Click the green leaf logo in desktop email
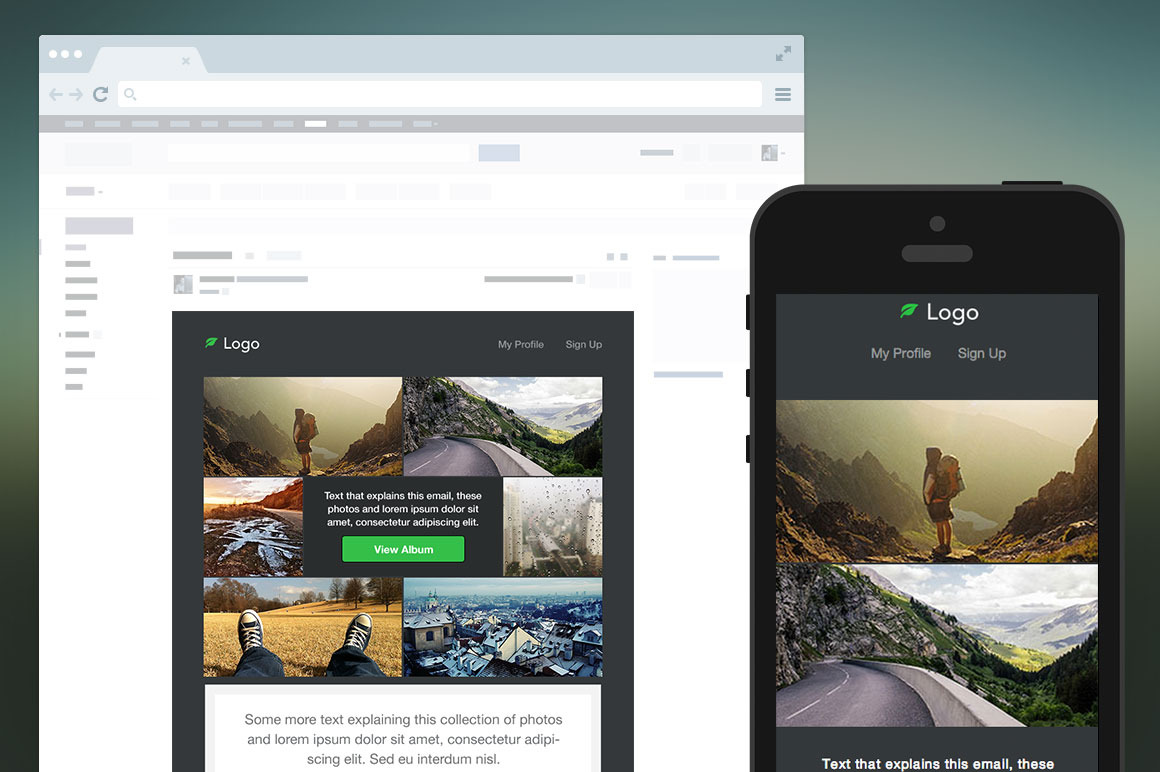Screen dimensions: 1160x772 (x=211, y=343)
